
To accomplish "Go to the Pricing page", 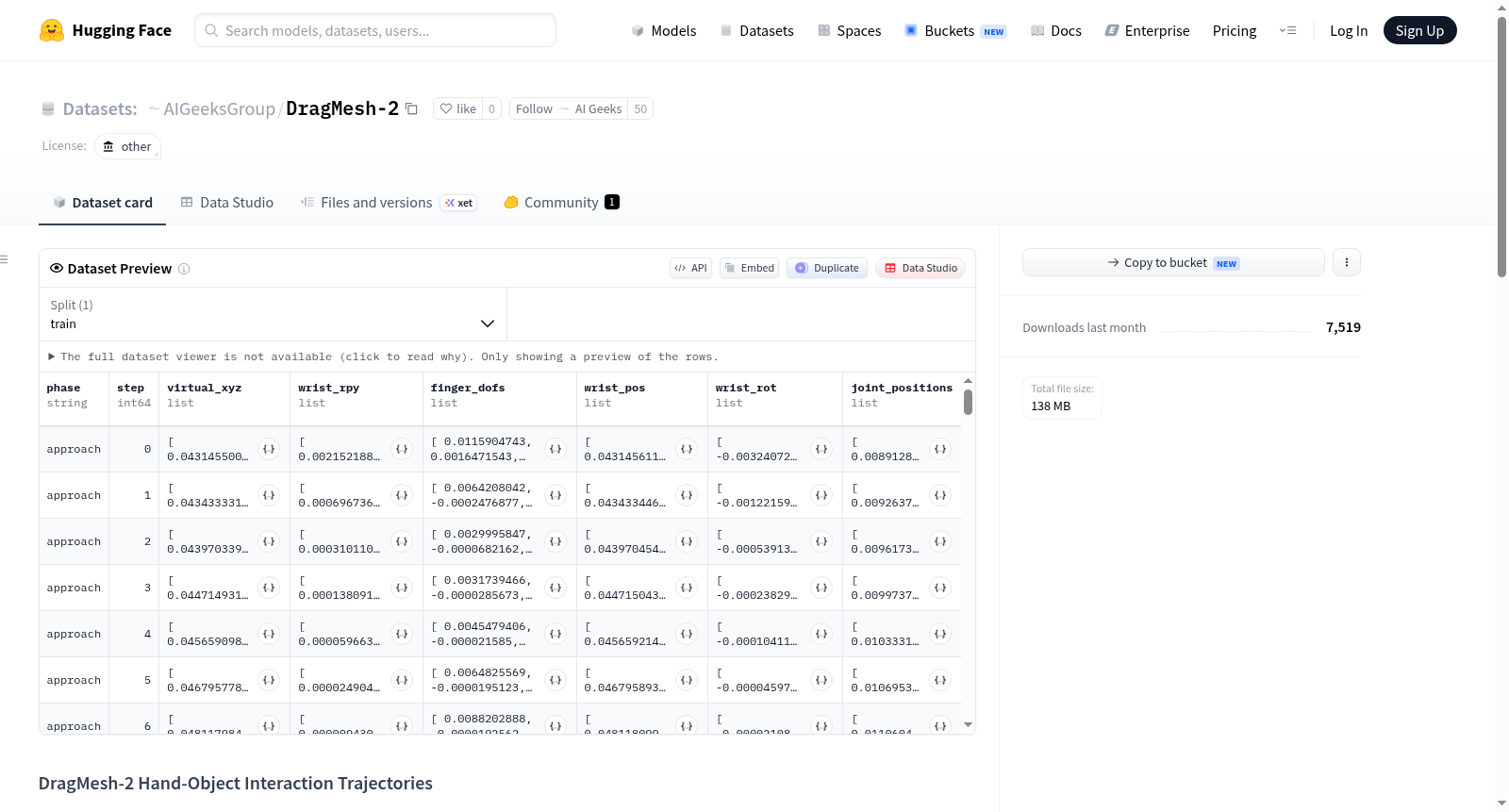I will click(1235, 30).
